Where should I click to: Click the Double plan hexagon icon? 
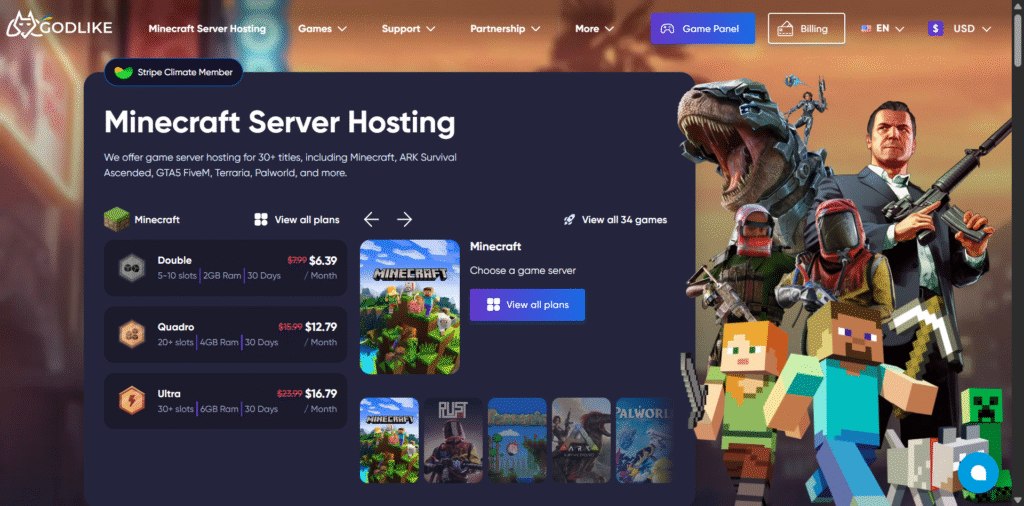click(x=131, y=268)
